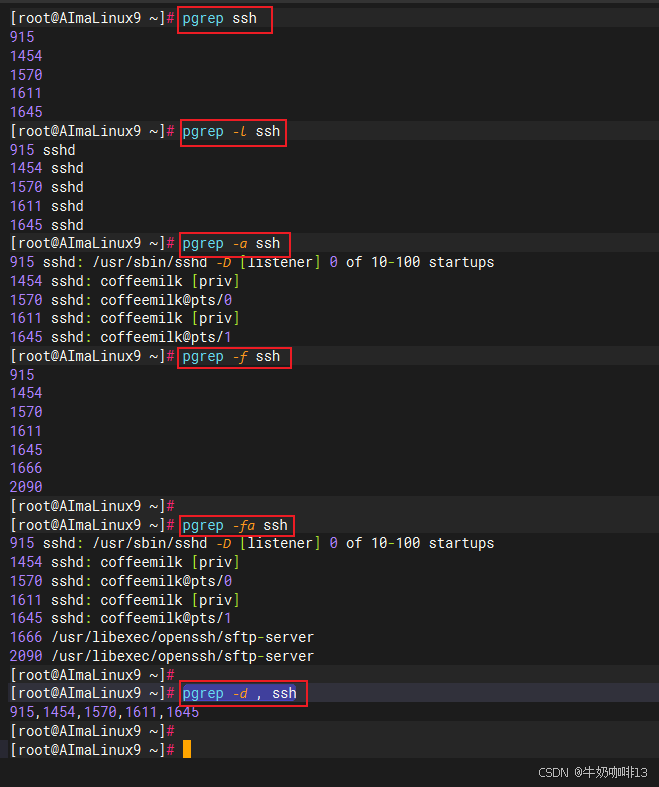
Task: Click the 915 sshd listener line under pgrep -a ssh
Action: [252, 263]
